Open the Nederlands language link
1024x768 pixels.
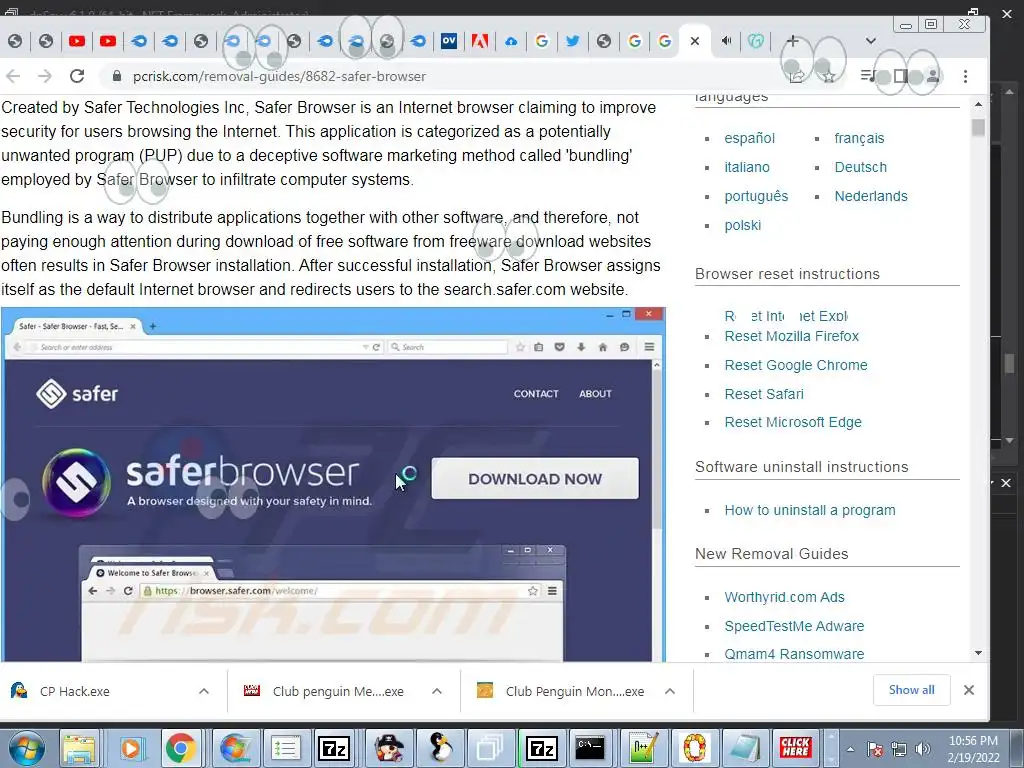point(871,197)
